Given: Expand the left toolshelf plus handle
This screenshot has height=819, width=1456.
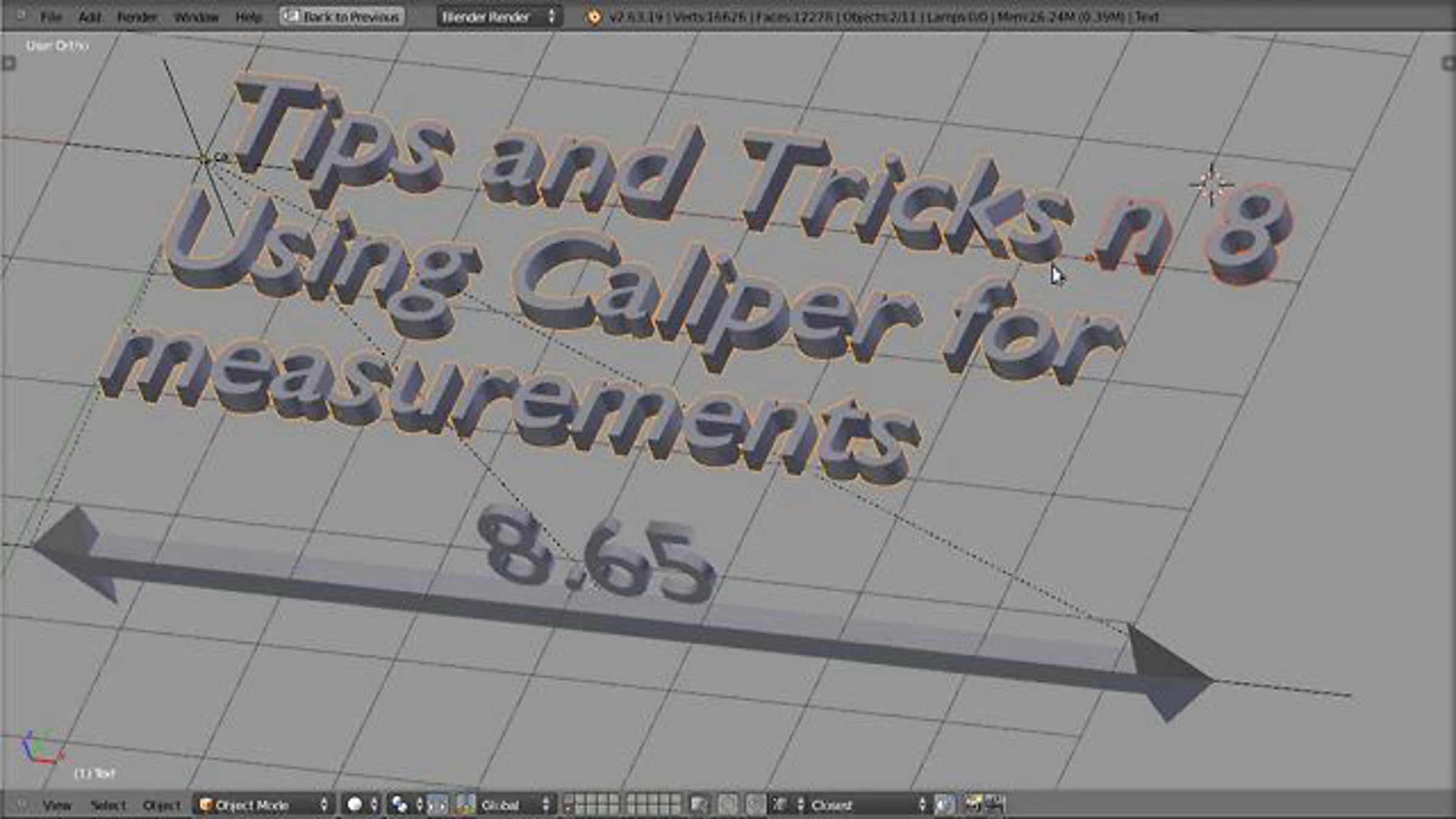Looking at the screenshot, I should pyautogui.click(x=8, y=63).
